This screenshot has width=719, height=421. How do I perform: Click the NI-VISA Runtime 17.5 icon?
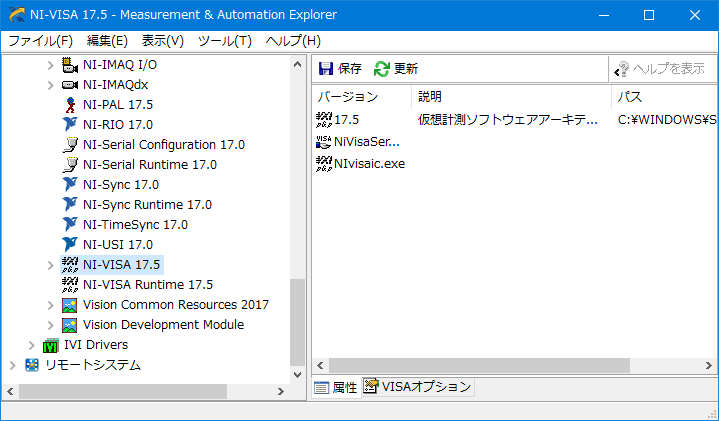(70, 285)
